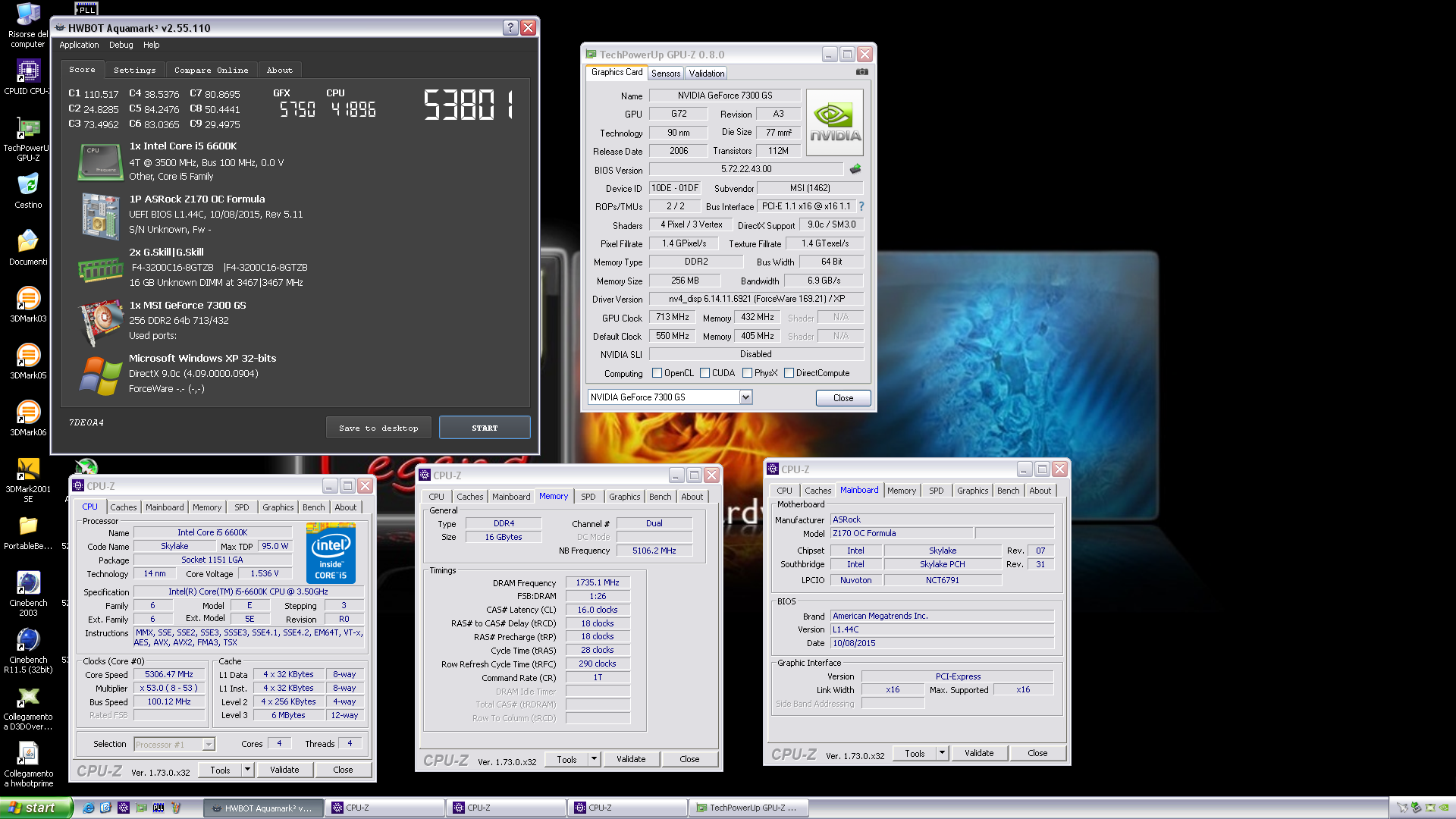Open the TechPowerUp GPU-Z desktop shortcut
1456x819 pixels.
28,140
